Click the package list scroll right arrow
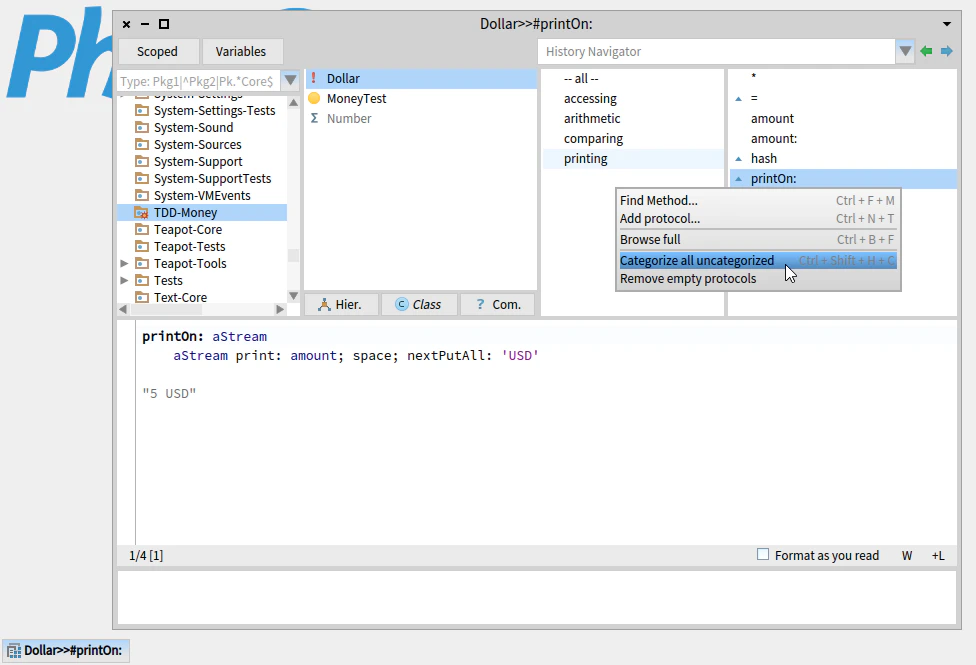The height and width of the screenshot is (665, 976). coord(280,309)
